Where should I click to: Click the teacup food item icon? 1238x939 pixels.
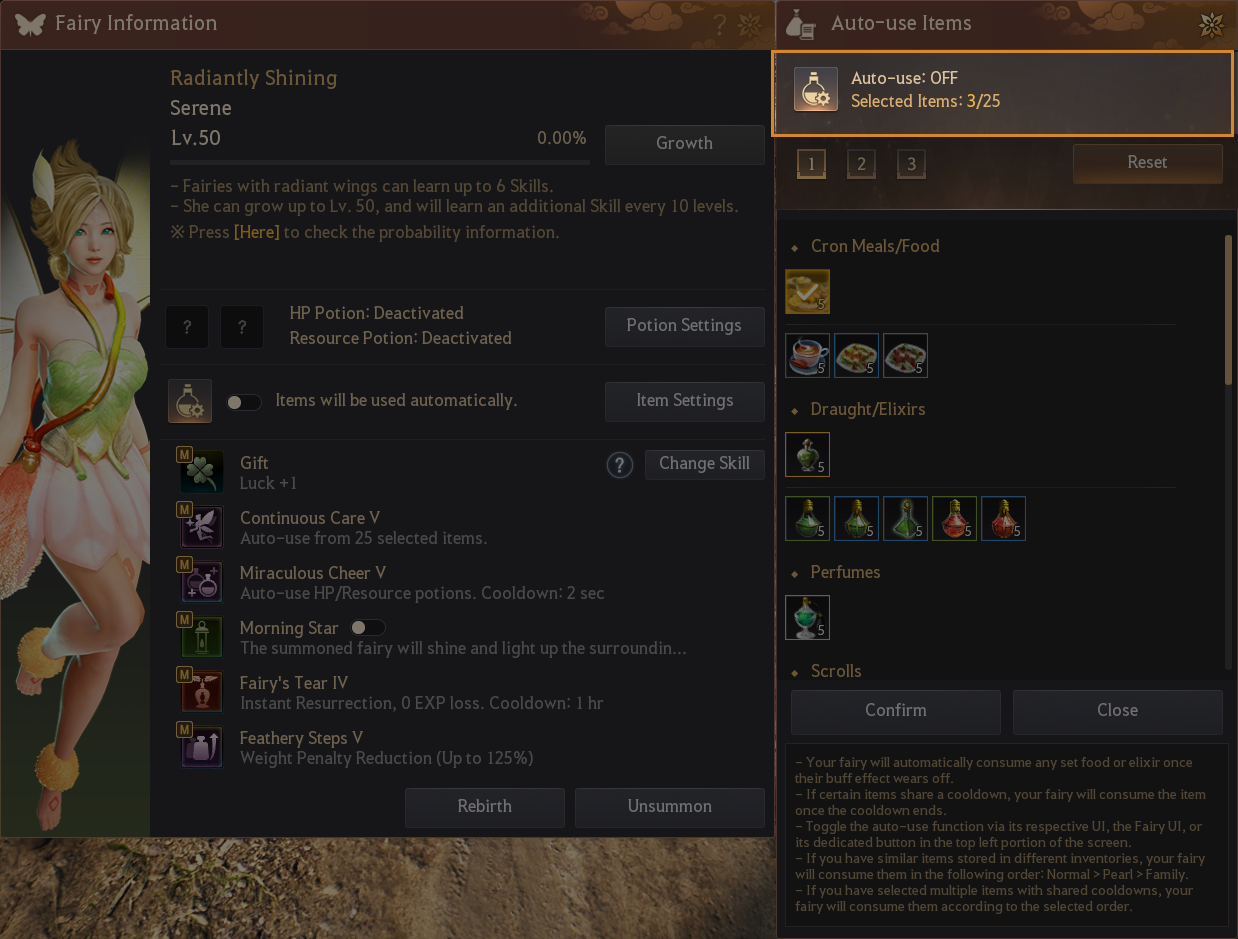click(807, 355)
